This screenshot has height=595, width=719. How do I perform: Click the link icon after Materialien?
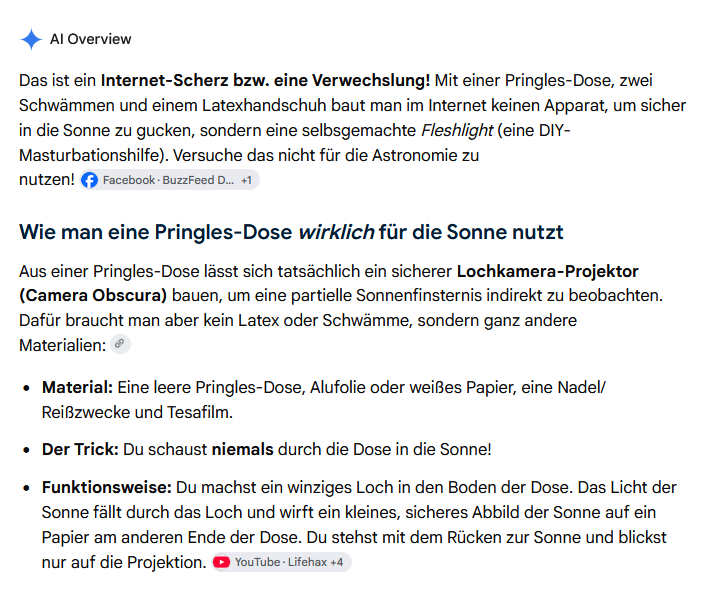click(120, 344)
